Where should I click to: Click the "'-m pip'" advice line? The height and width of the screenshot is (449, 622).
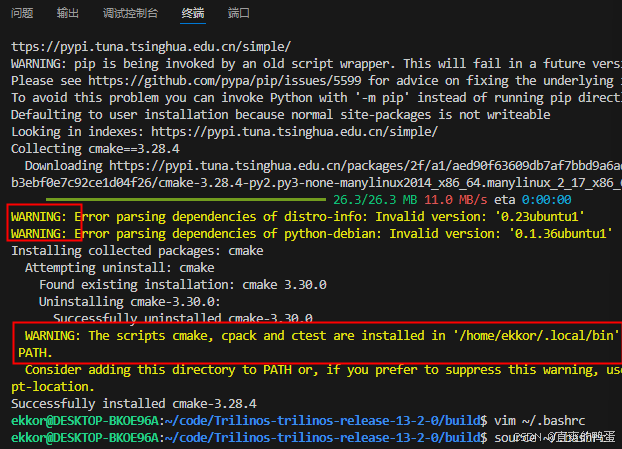316,98
